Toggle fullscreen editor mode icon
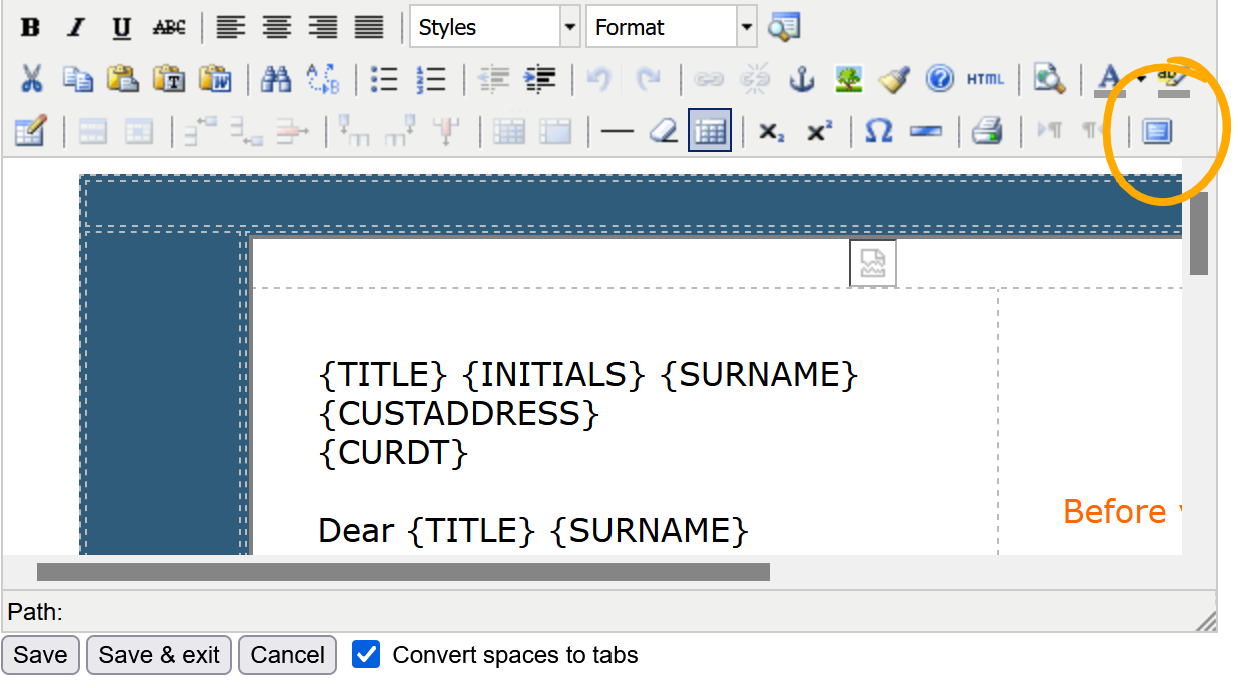Viewport: 1238px width, 688px height. click(x=1157, y=131)
